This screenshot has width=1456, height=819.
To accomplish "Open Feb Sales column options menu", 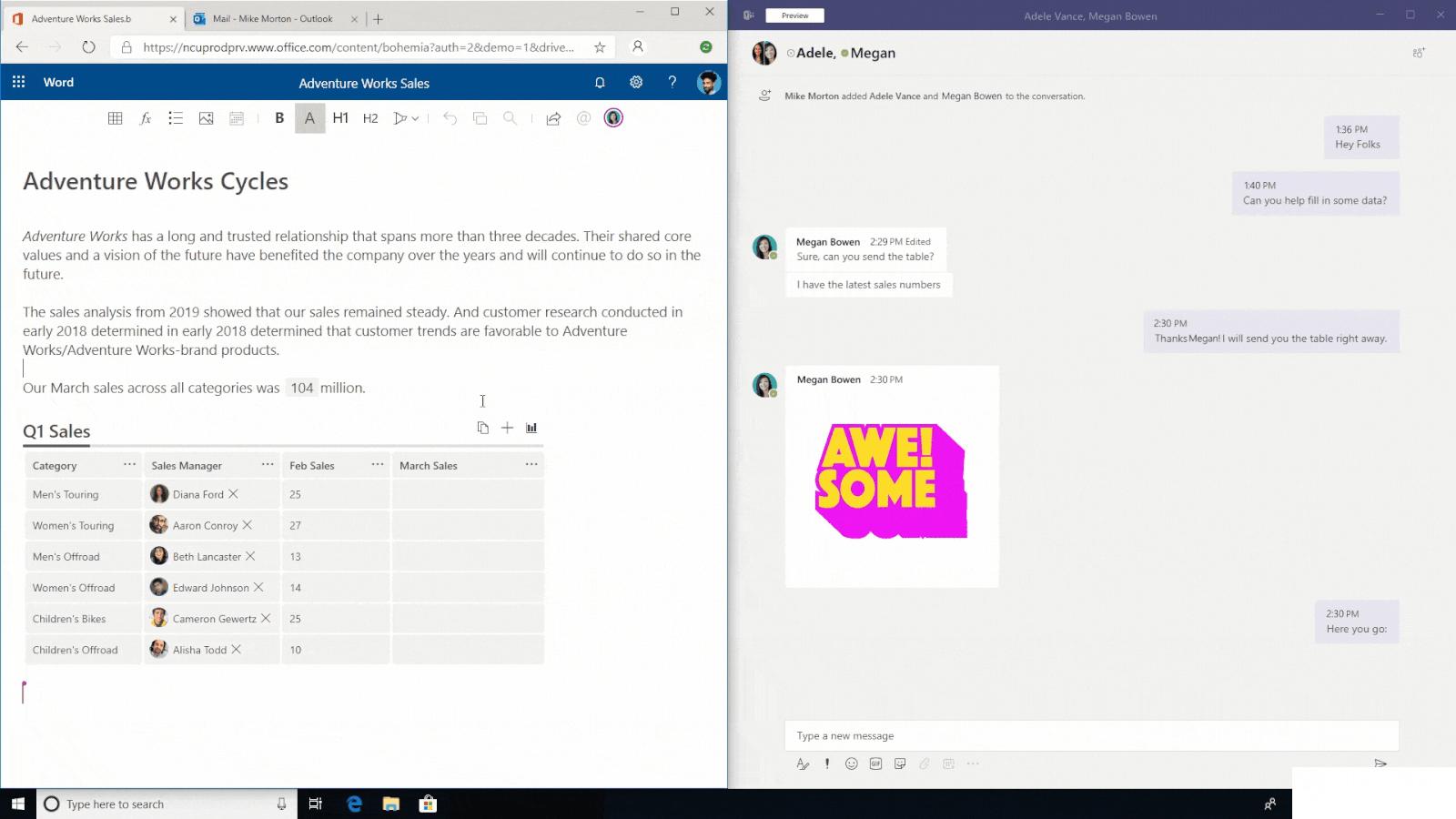I will [377, 464].
